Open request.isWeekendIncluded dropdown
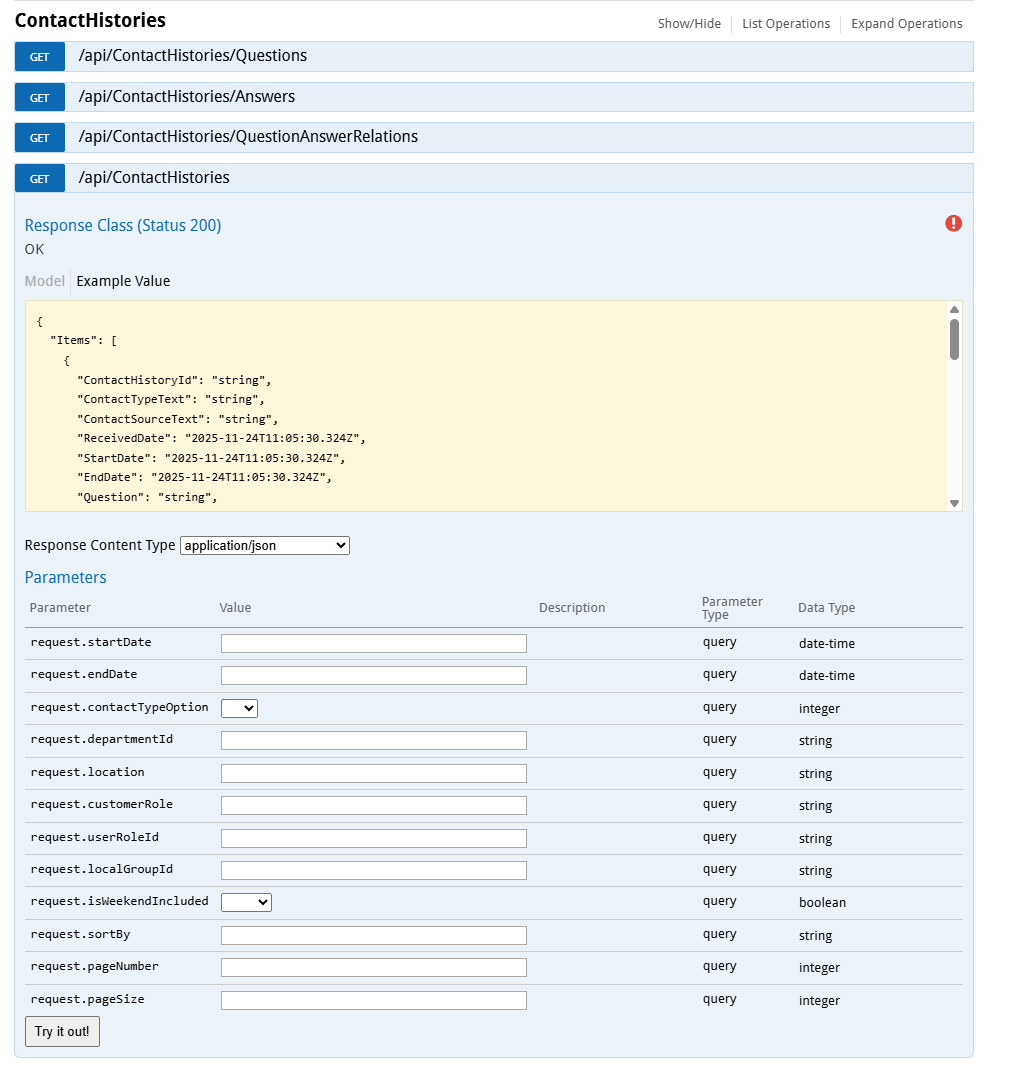1029x1068 pixels. (246, 902)
